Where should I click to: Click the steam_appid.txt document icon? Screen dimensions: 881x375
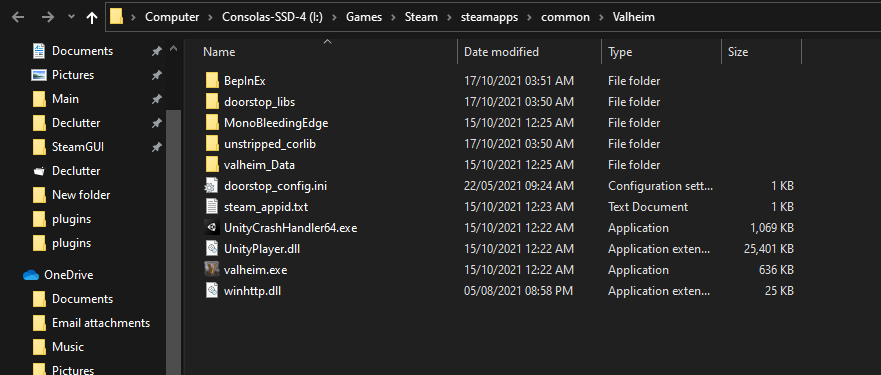click(x=211, y=207)
